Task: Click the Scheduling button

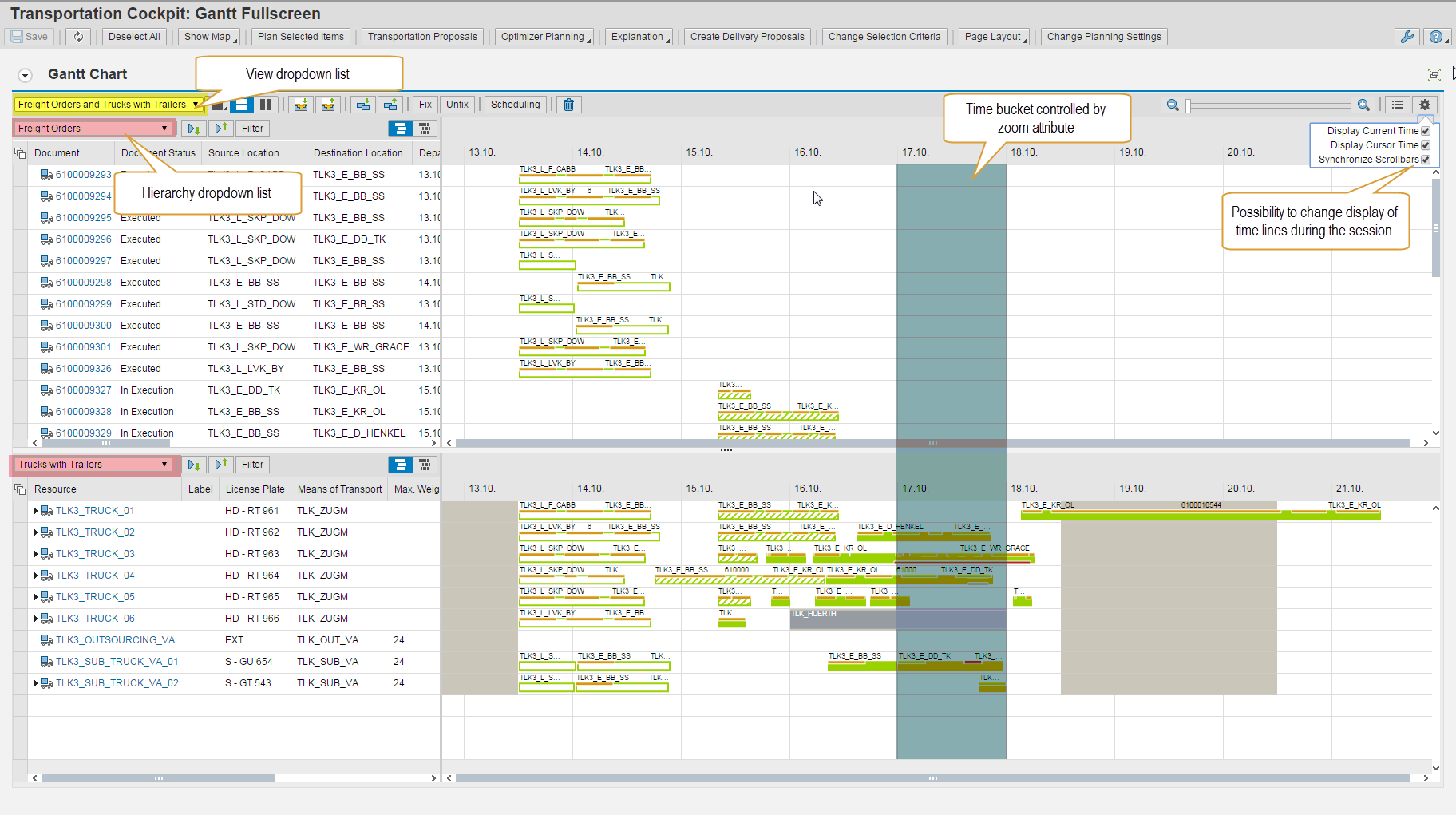Action: point(515,105)
